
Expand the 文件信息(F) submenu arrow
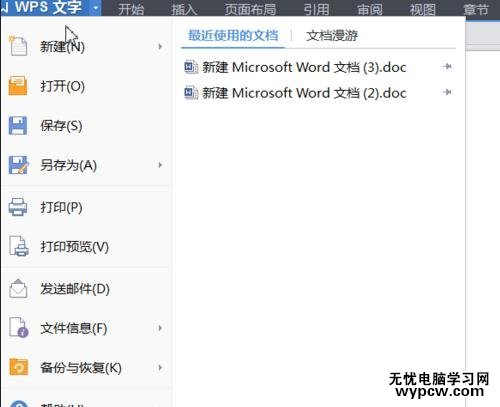coord(160,328)
